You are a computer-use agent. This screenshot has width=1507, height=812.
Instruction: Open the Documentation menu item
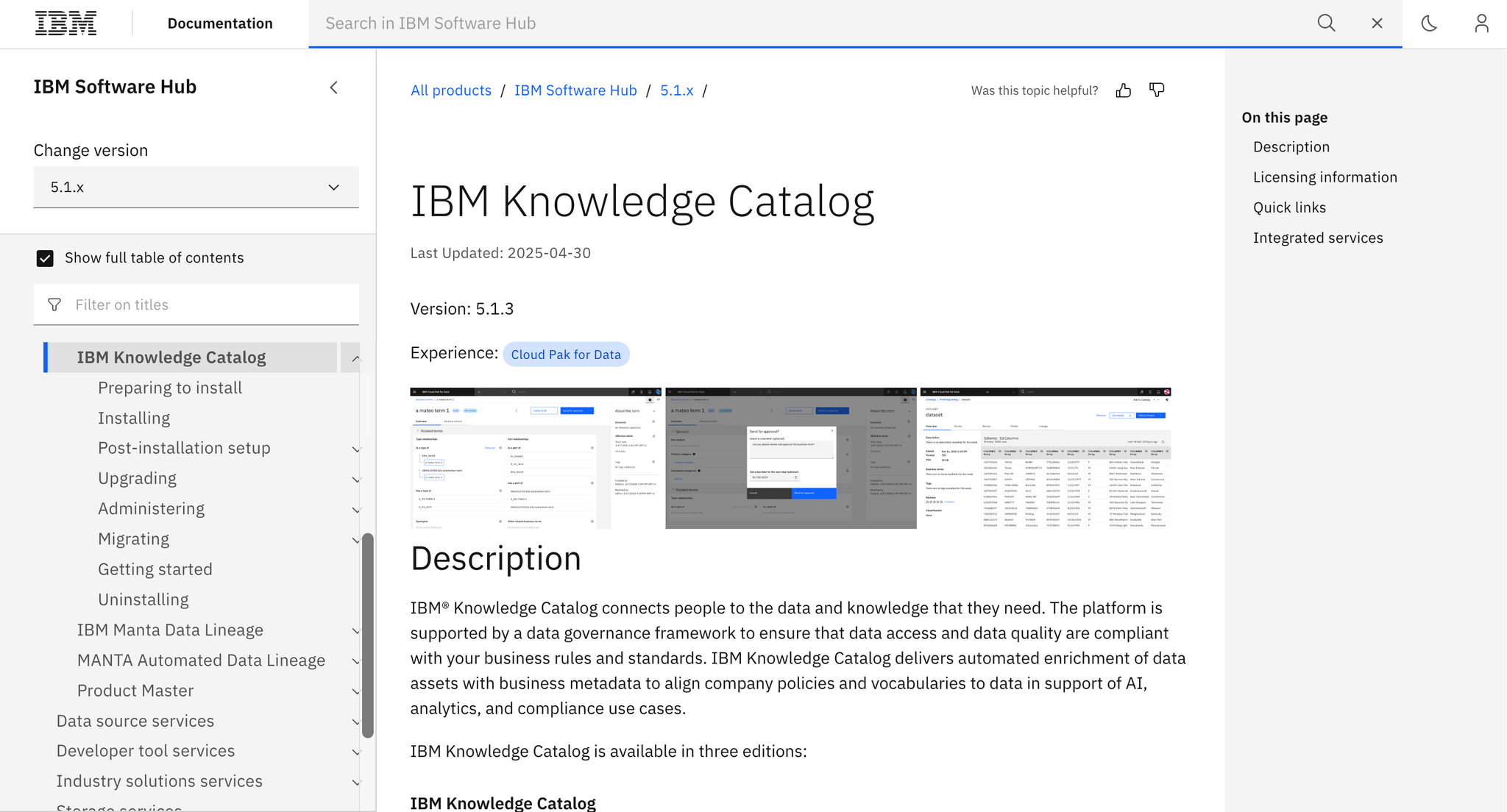tap(219, 23)
